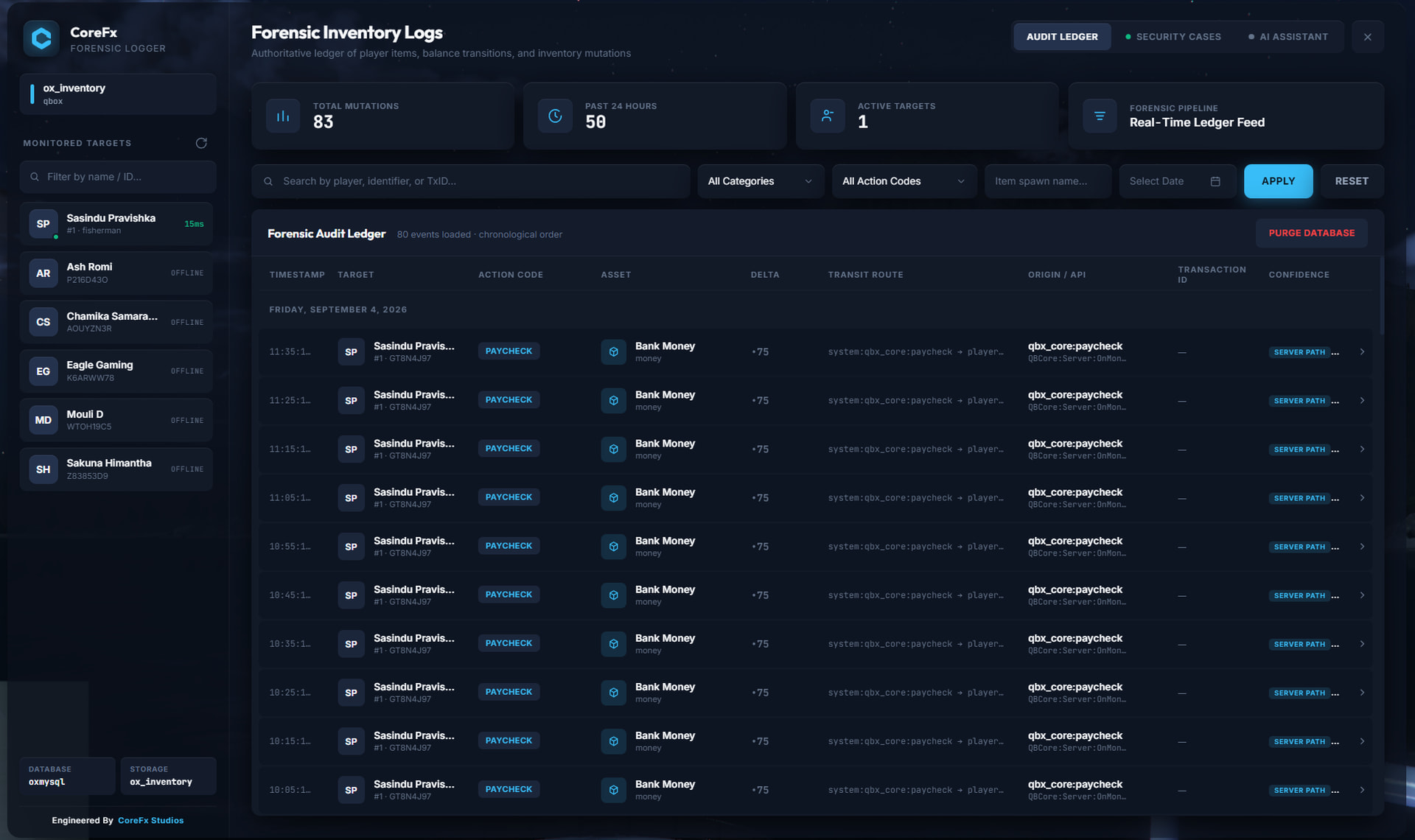Click the EG avatar for Eagle Gaming
The image size is (1415, 840).
click(x=43, y=371)
